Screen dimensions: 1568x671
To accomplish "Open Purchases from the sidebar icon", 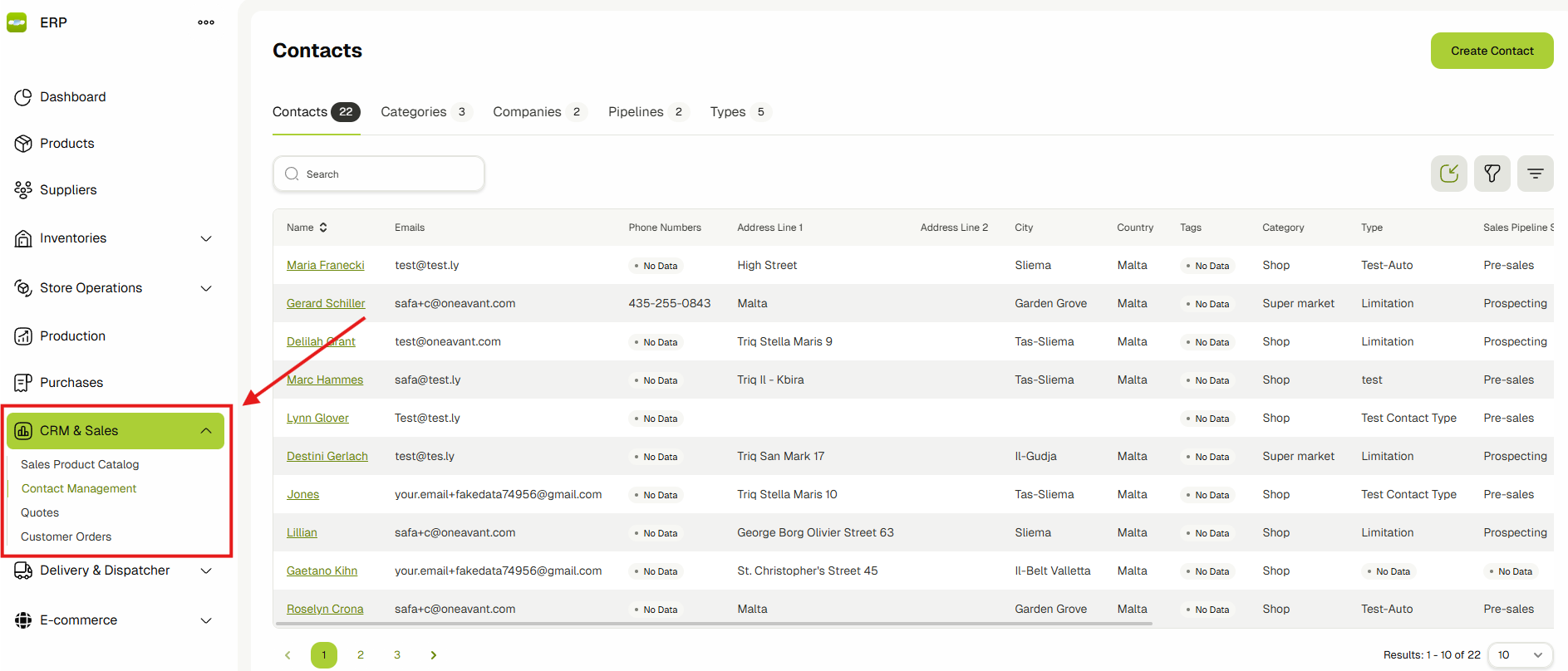I will 23,383.
